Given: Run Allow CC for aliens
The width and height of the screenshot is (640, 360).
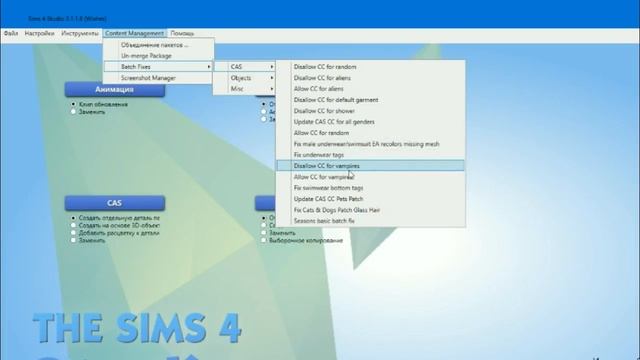Looking at the screenshot, I should click(371, 89).
